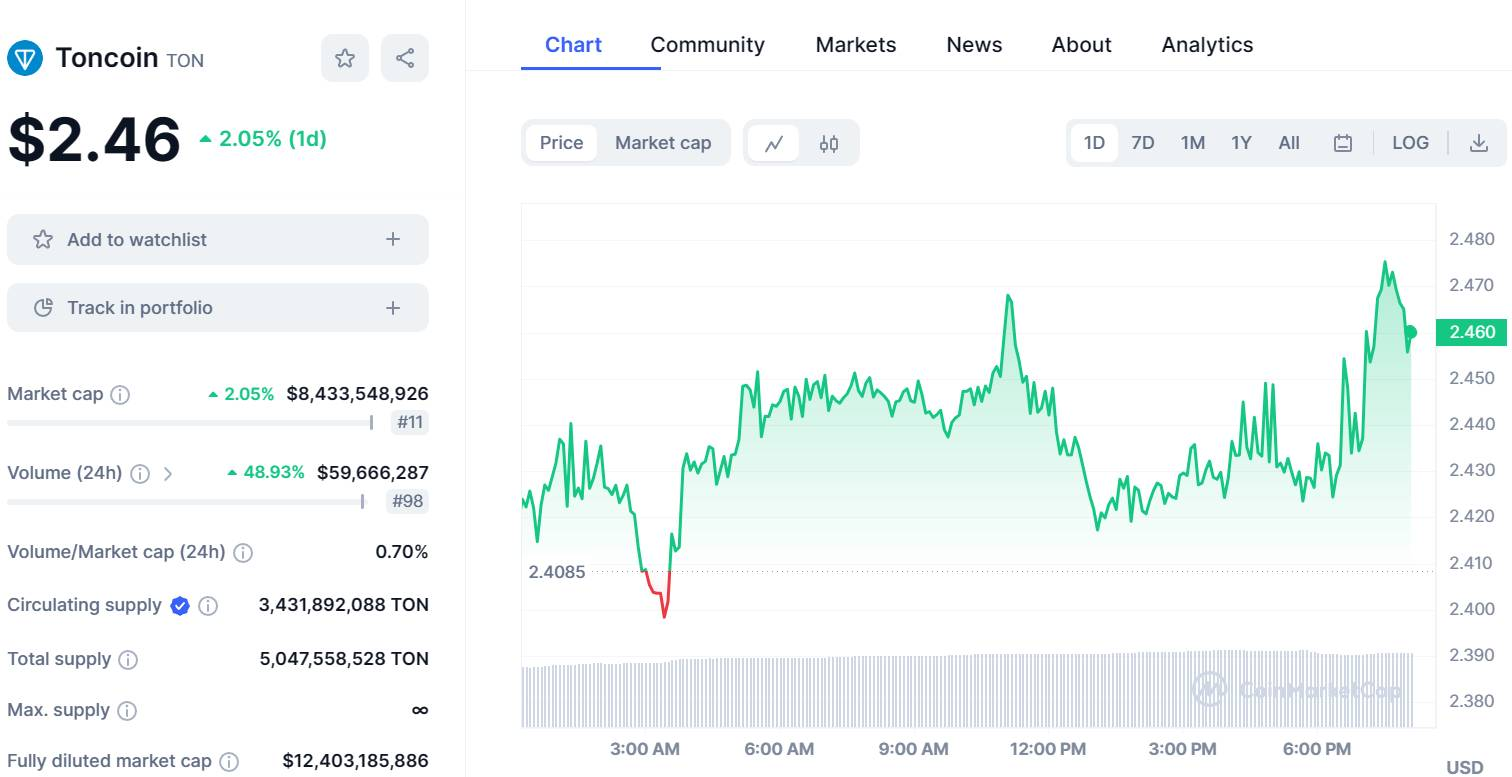Select 1Y time range
This screenshot has width=1512, height=777.
coord(1241,143)
